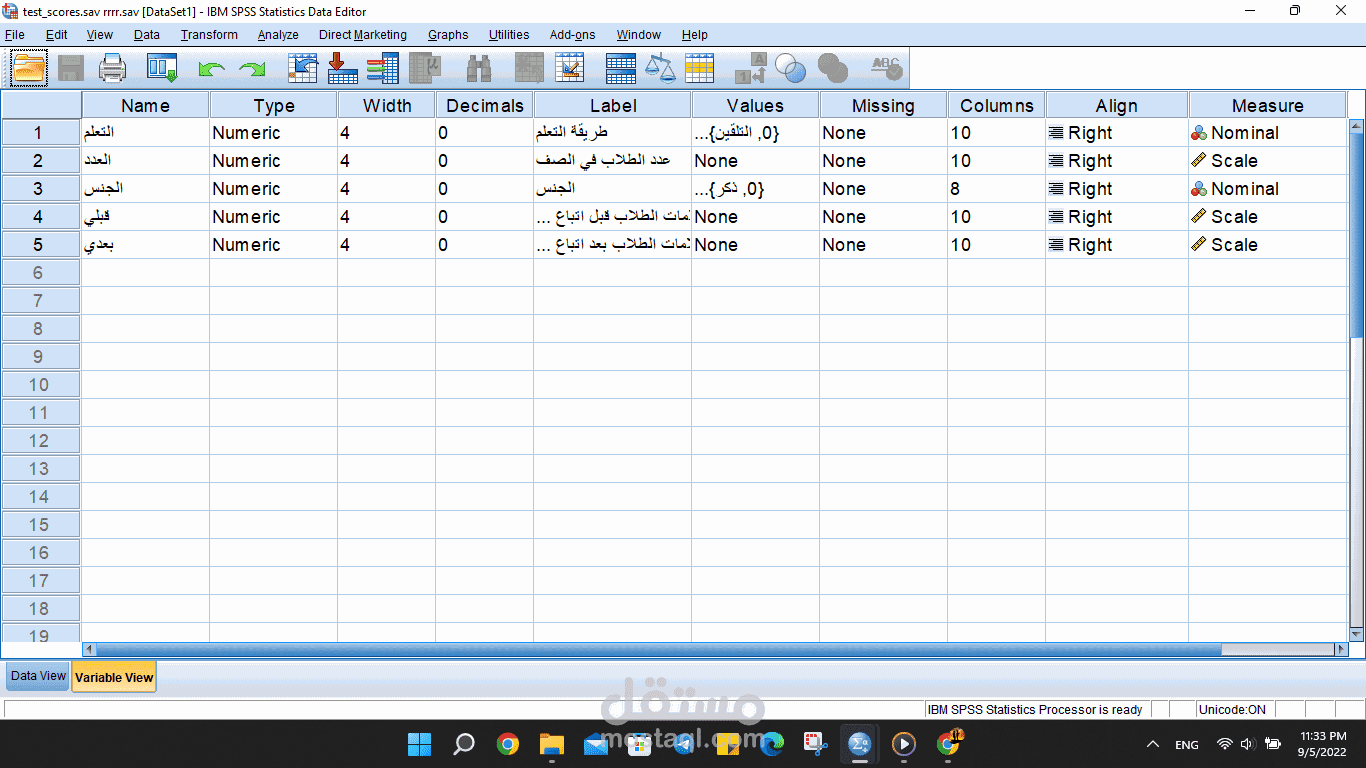
Task: Click the Select cases icon
Action: point(700,68)
